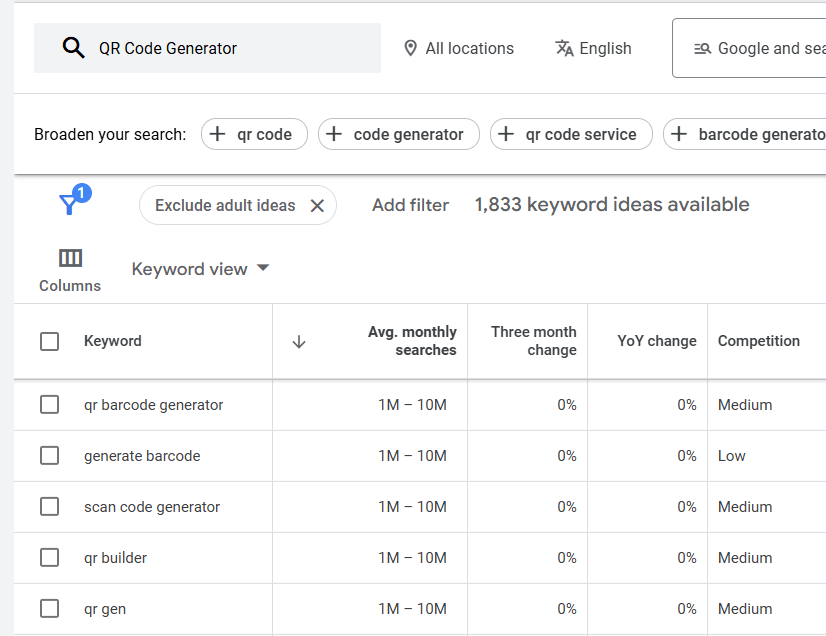
Task: Click plus icon on 'qr code service' chip
Action: pos(506,134)
